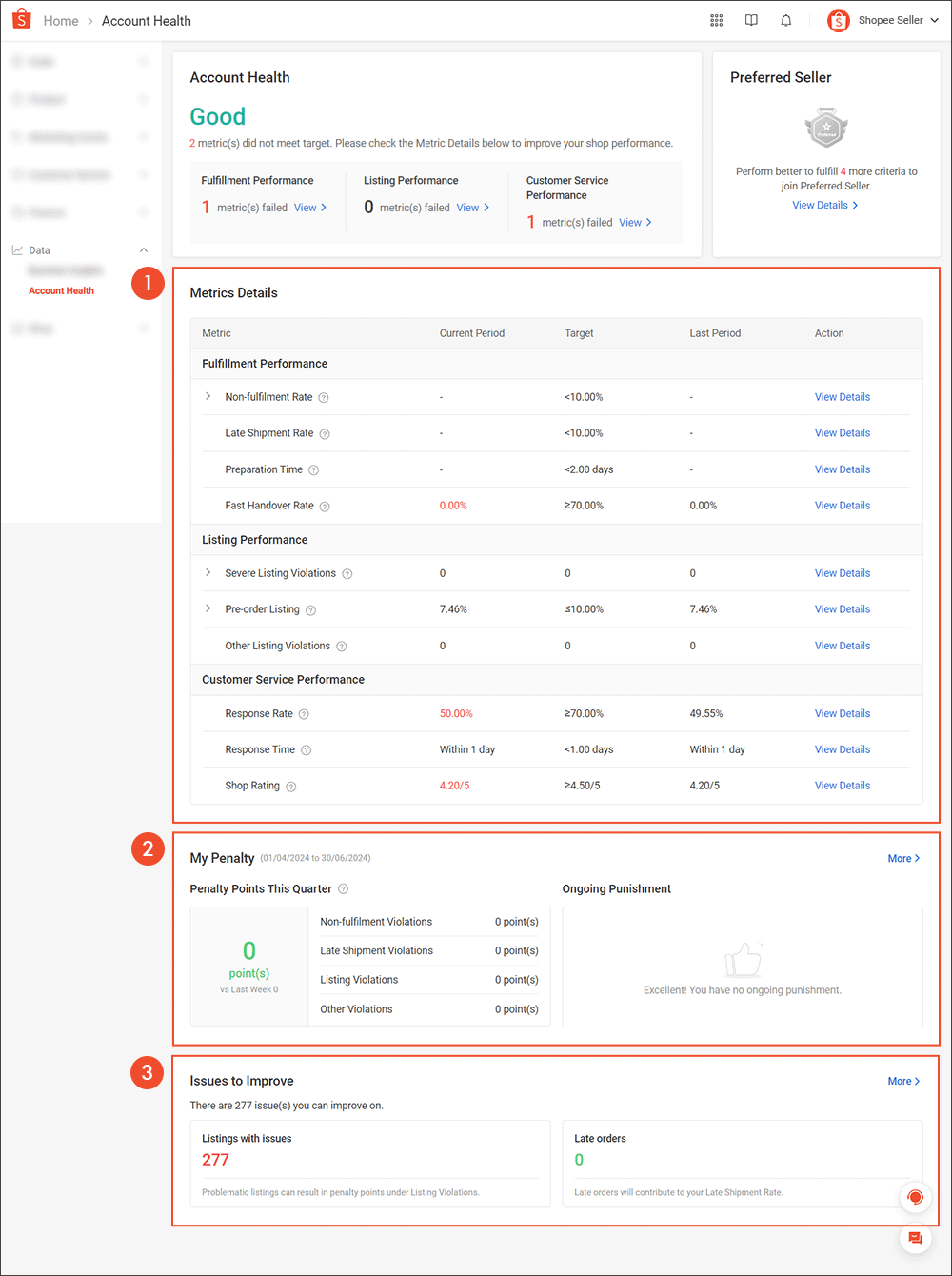952x1276 pixels.
Task: Open the apps grid icon in top bar
Action: click(716, 20)
